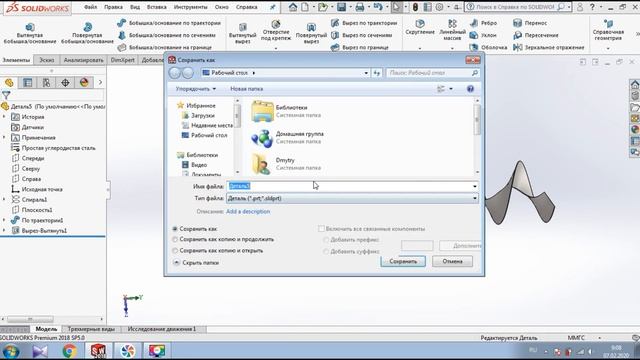Screen dimensions: 640x360
Task: Click the home icon in top toolbar
Action: tap(293, 7)
